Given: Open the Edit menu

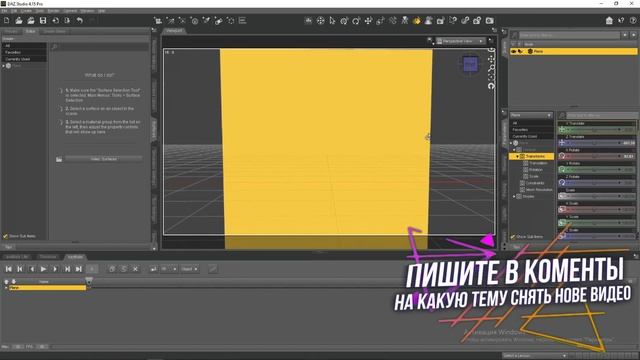Looking at the screenshot, I should click(14, 11).
